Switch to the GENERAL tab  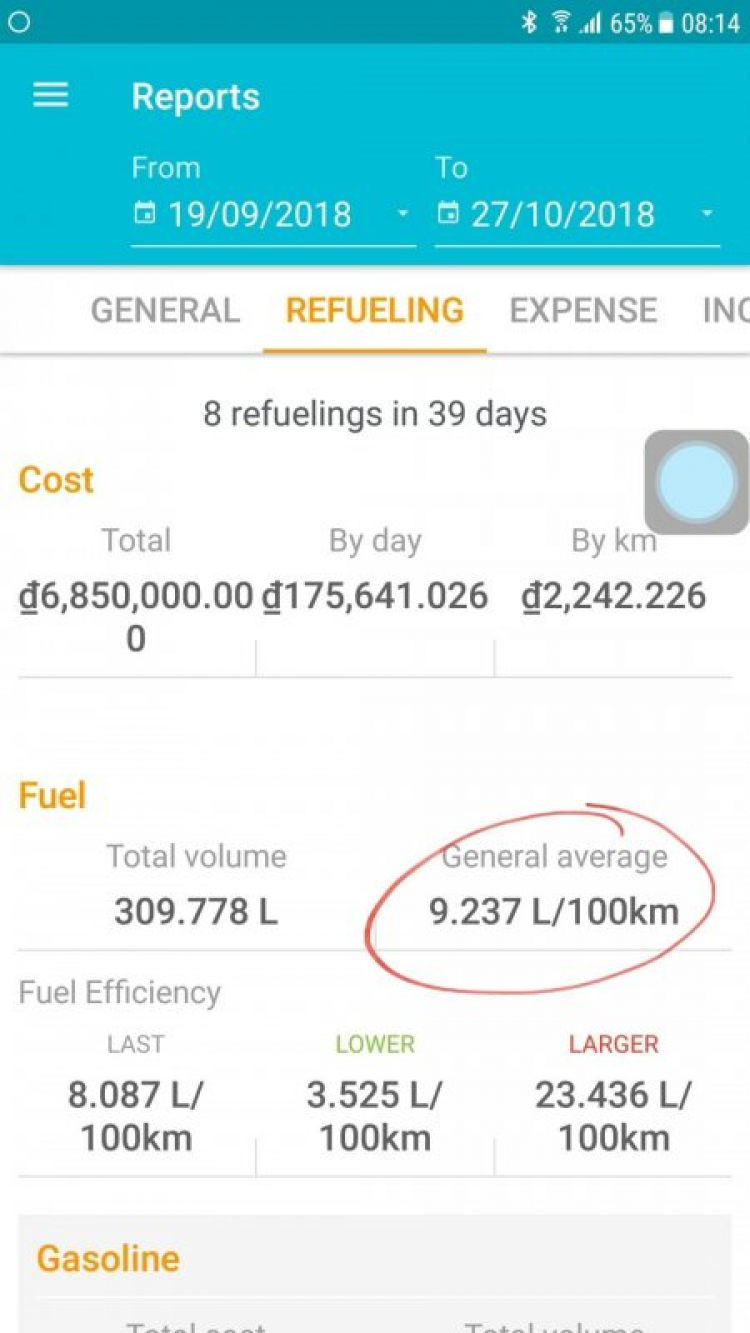165,310
